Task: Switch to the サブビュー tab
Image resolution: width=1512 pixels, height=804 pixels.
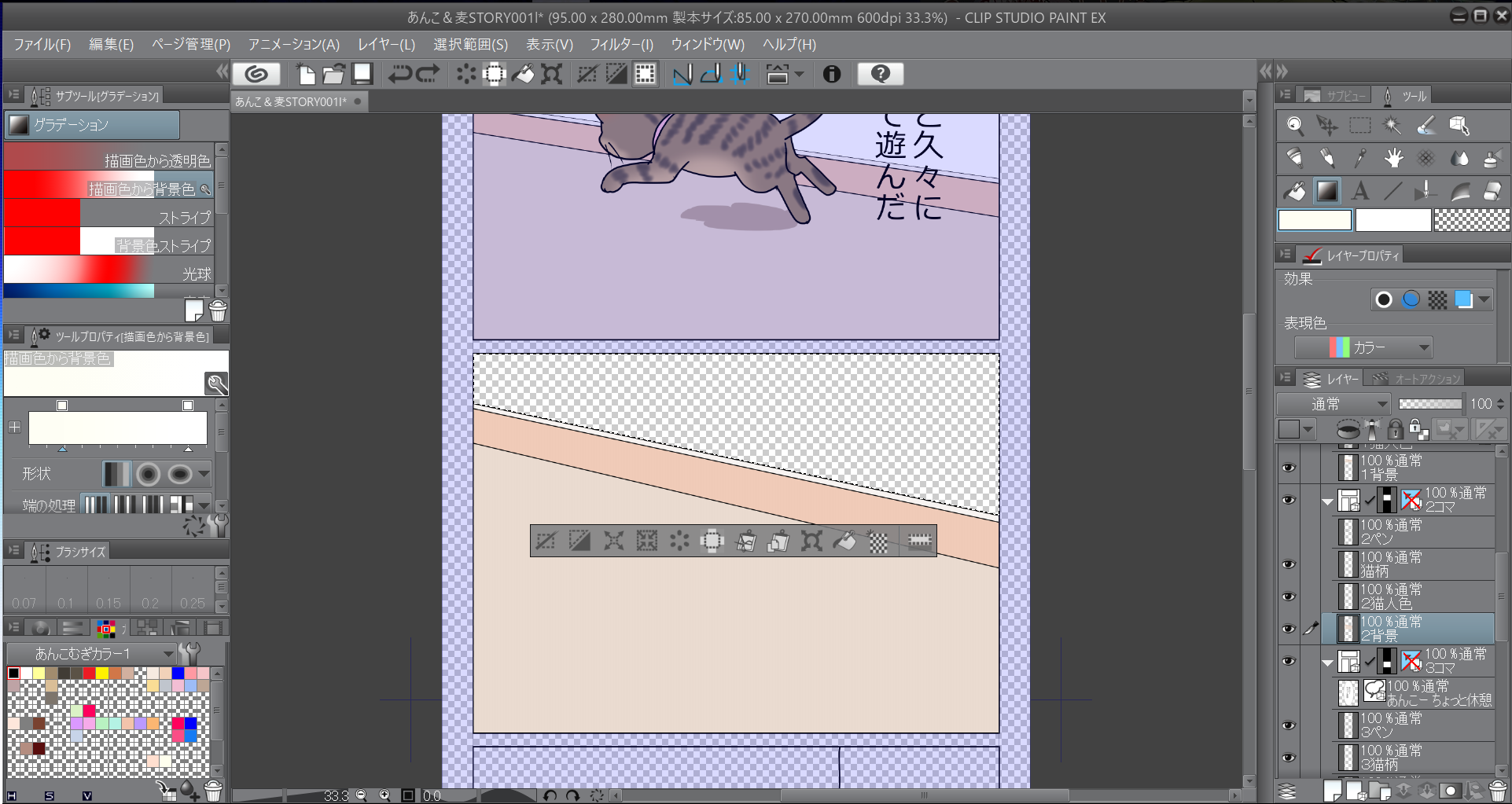Action: [x=1335, y=96]
